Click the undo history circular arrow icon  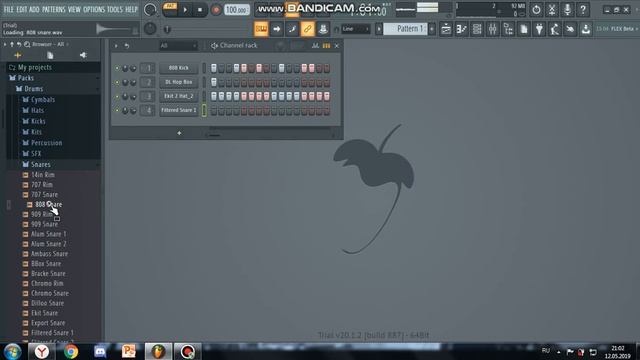(536, 9)
